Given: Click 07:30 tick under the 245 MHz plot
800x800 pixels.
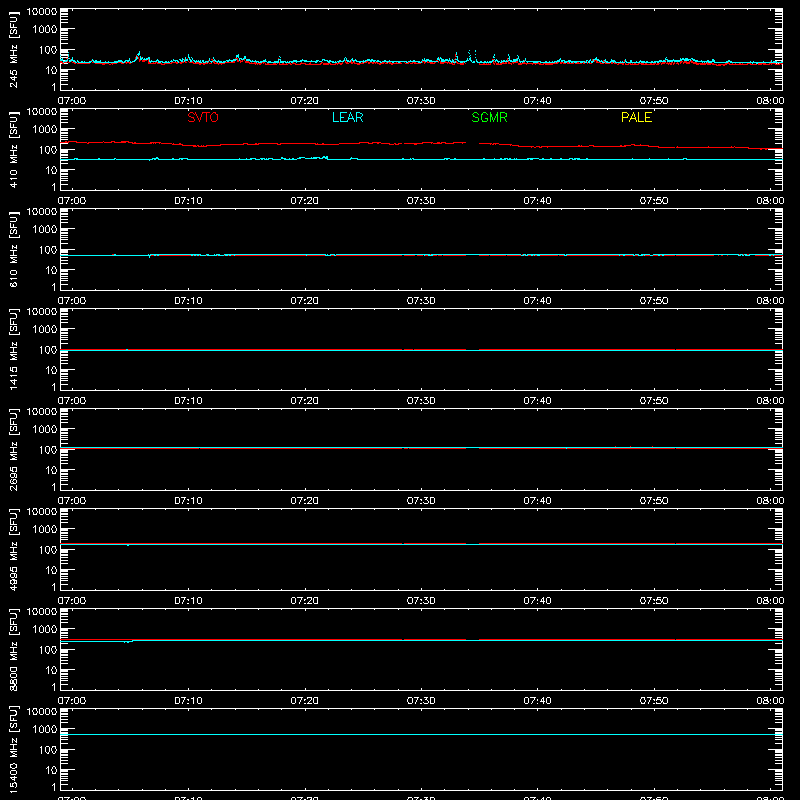Looking at the screenshot, I should [x=421, y=101].
